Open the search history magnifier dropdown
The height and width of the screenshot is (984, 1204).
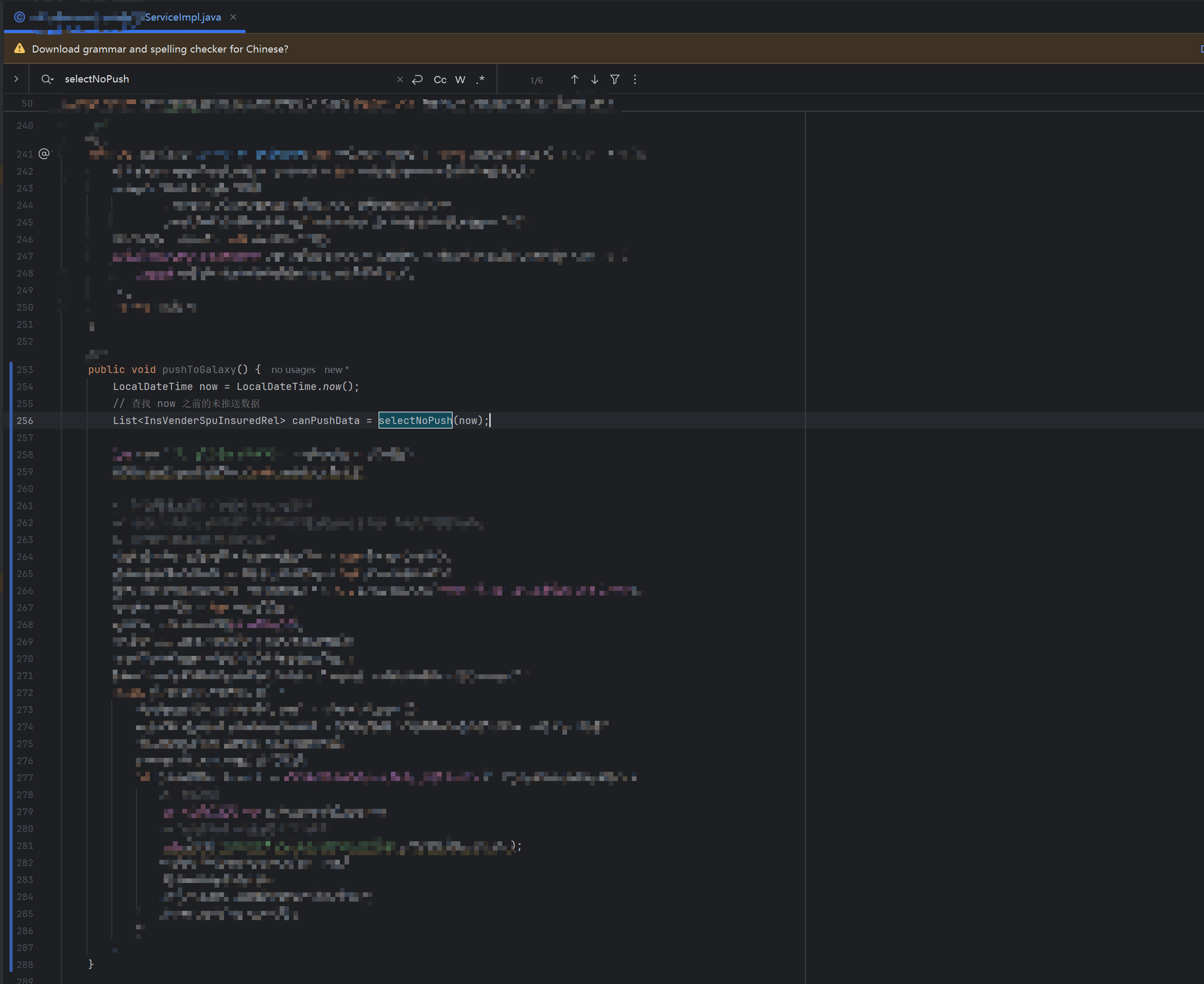47,79
